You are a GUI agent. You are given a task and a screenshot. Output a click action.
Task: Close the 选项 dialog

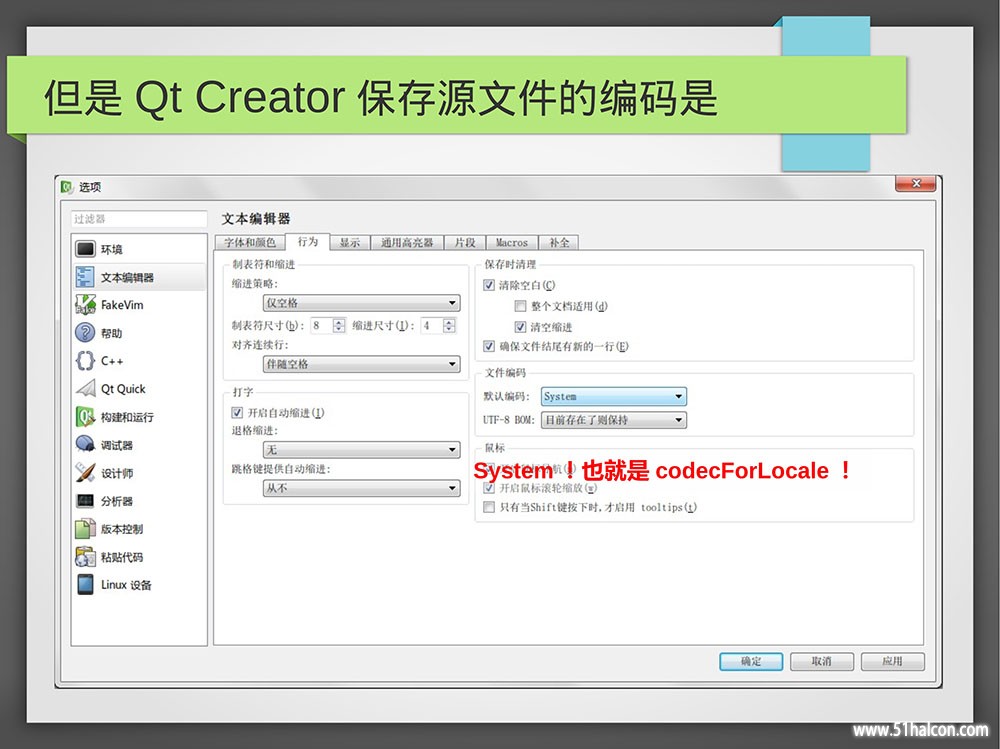click(916, 184)
